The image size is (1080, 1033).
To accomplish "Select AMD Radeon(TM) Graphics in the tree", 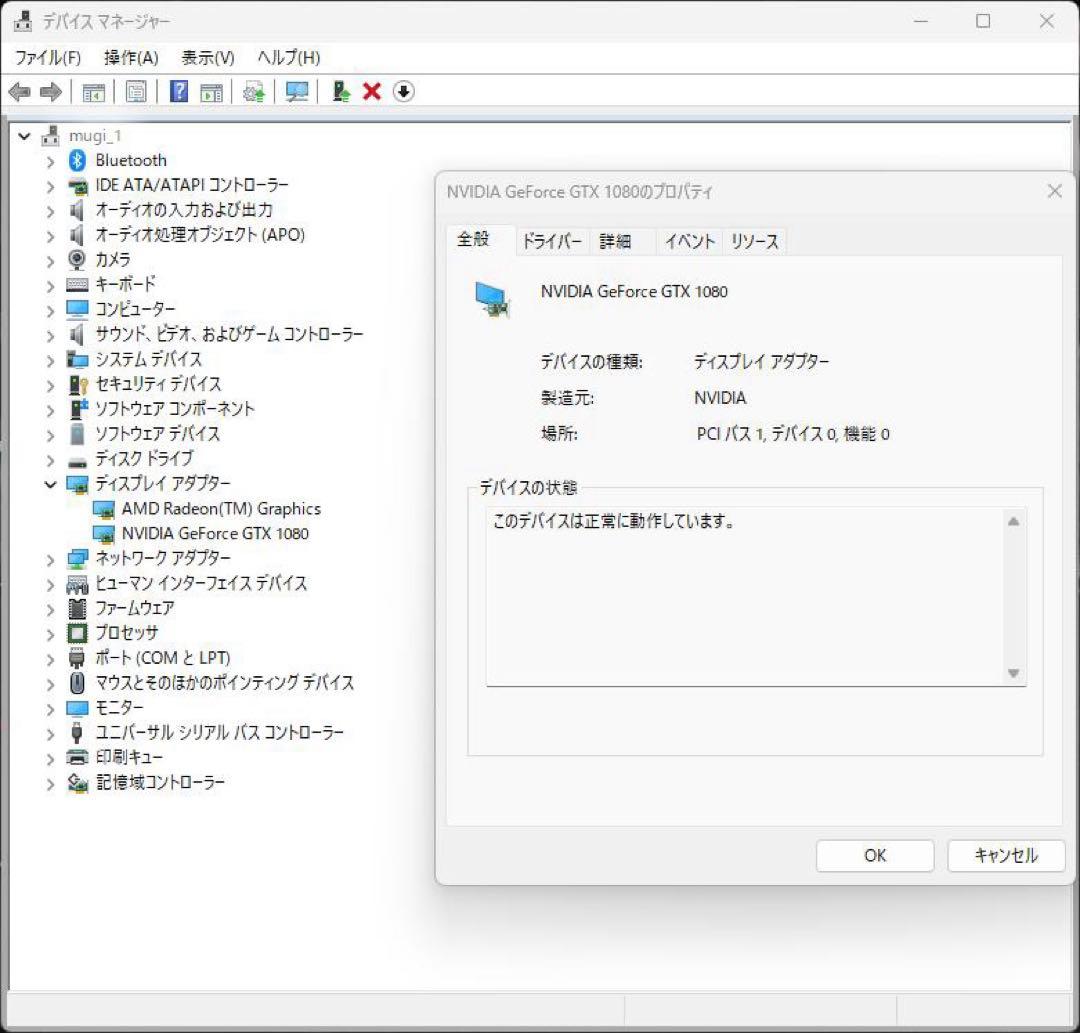I will pos(222,508).
